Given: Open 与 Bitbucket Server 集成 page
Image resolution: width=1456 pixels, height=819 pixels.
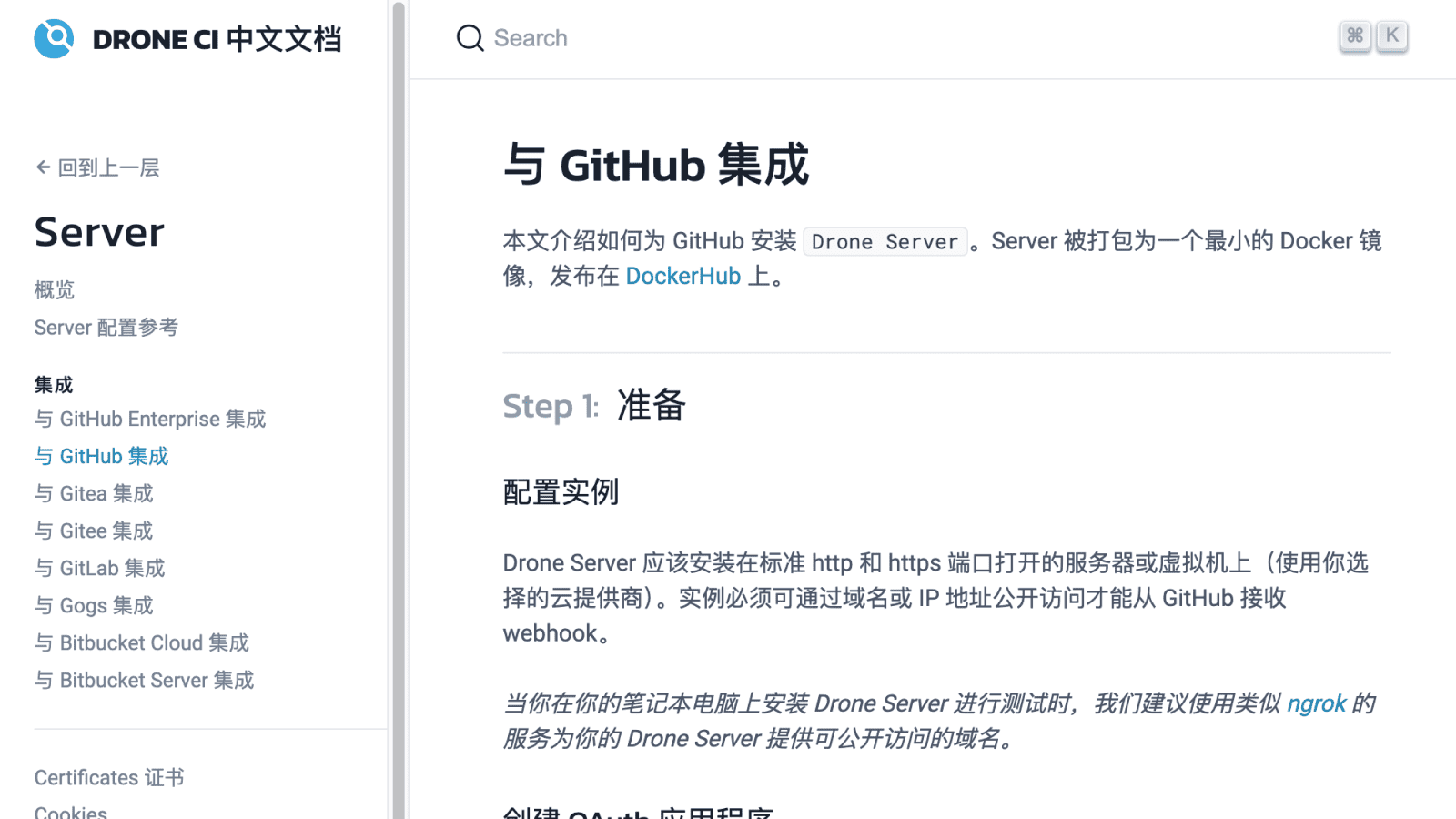Looking at the screenshot, I should tap(145, 680).
